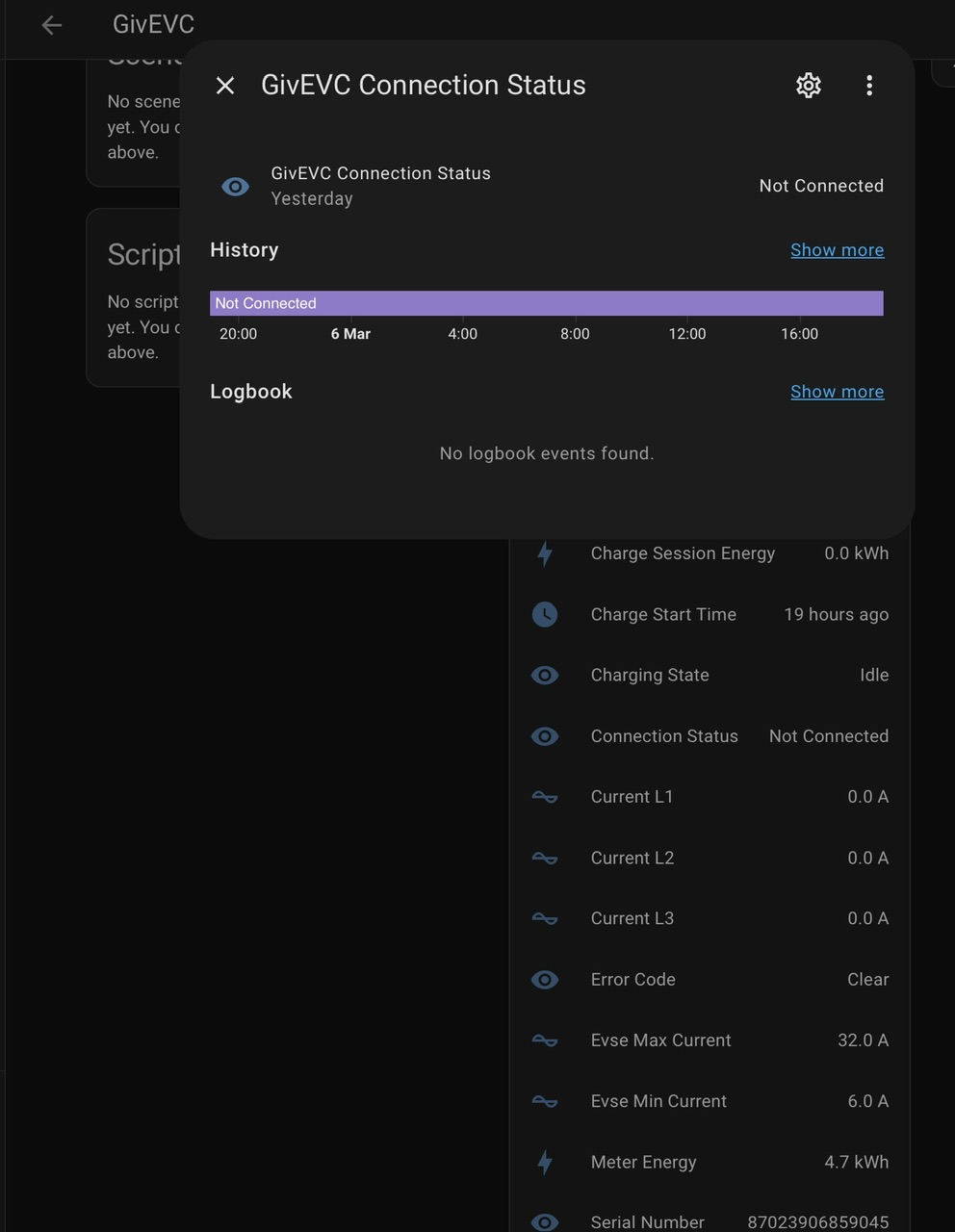Click the Connection Status eye icon in the list

point(545,736)
